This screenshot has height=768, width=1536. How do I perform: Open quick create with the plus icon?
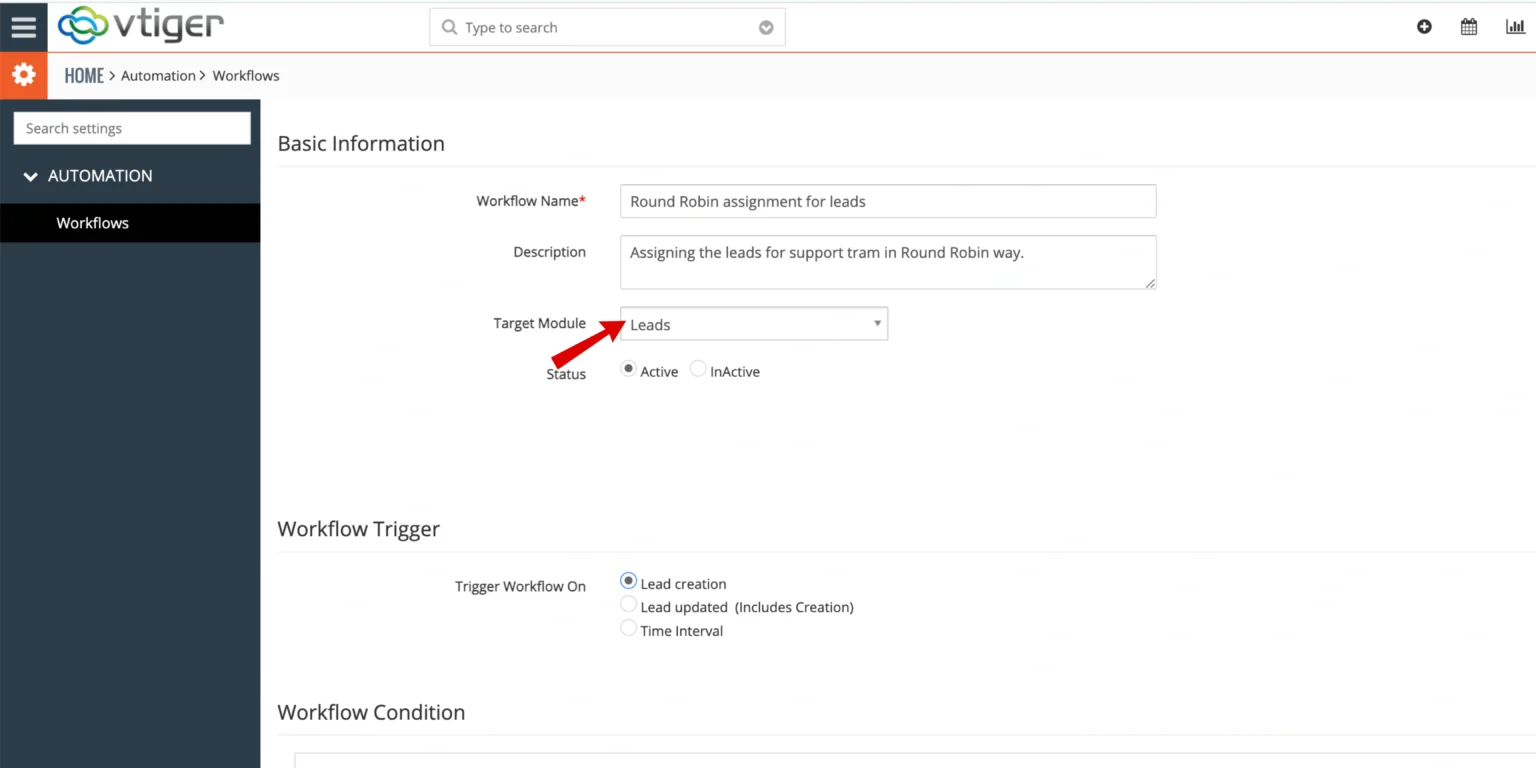point(1424,27)
